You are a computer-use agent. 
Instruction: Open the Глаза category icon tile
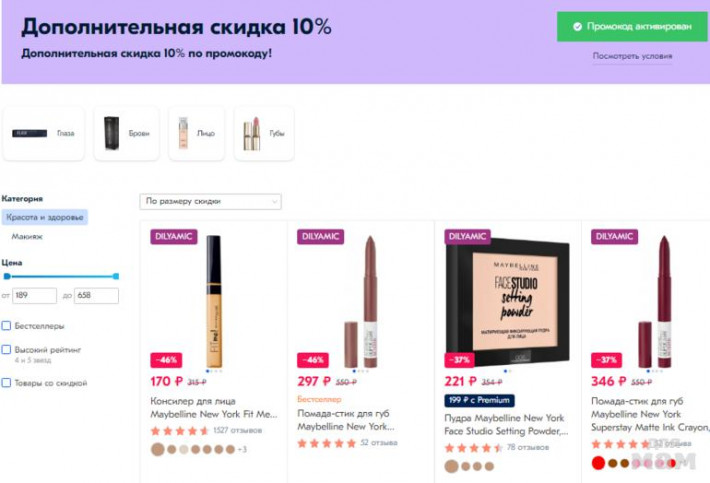(x=43, y=133)
